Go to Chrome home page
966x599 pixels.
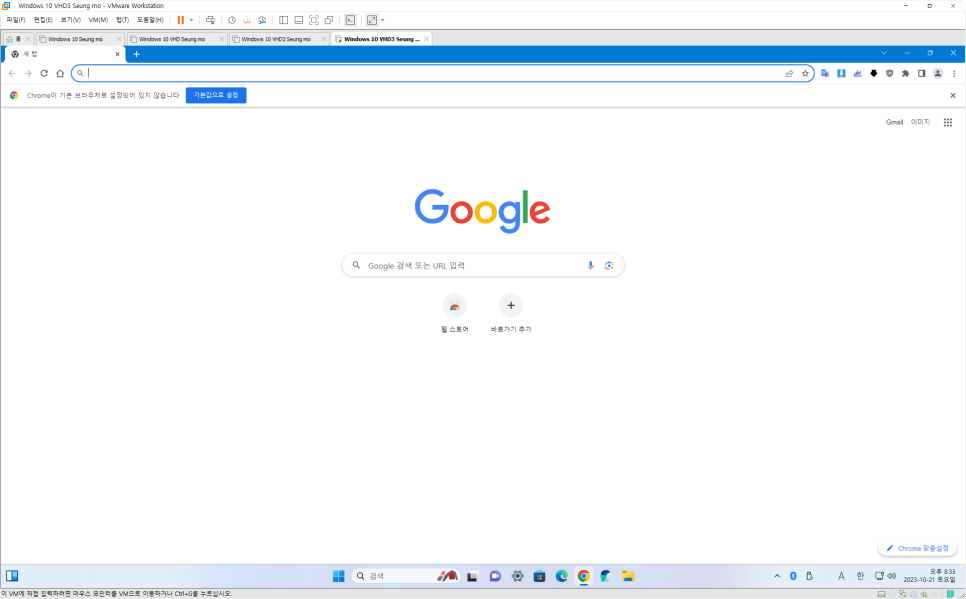(60, 73)
